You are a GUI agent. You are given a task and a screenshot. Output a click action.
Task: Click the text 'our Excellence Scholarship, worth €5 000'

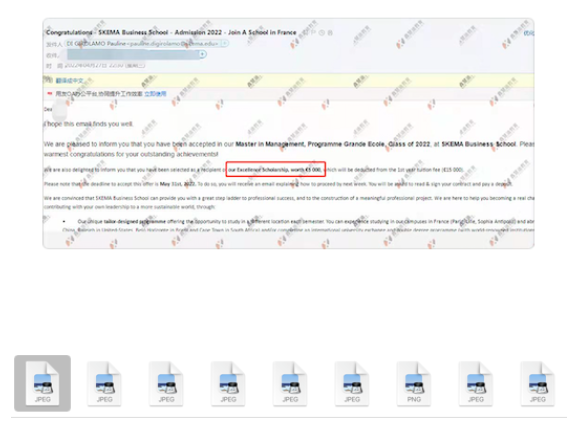[275, 170]
